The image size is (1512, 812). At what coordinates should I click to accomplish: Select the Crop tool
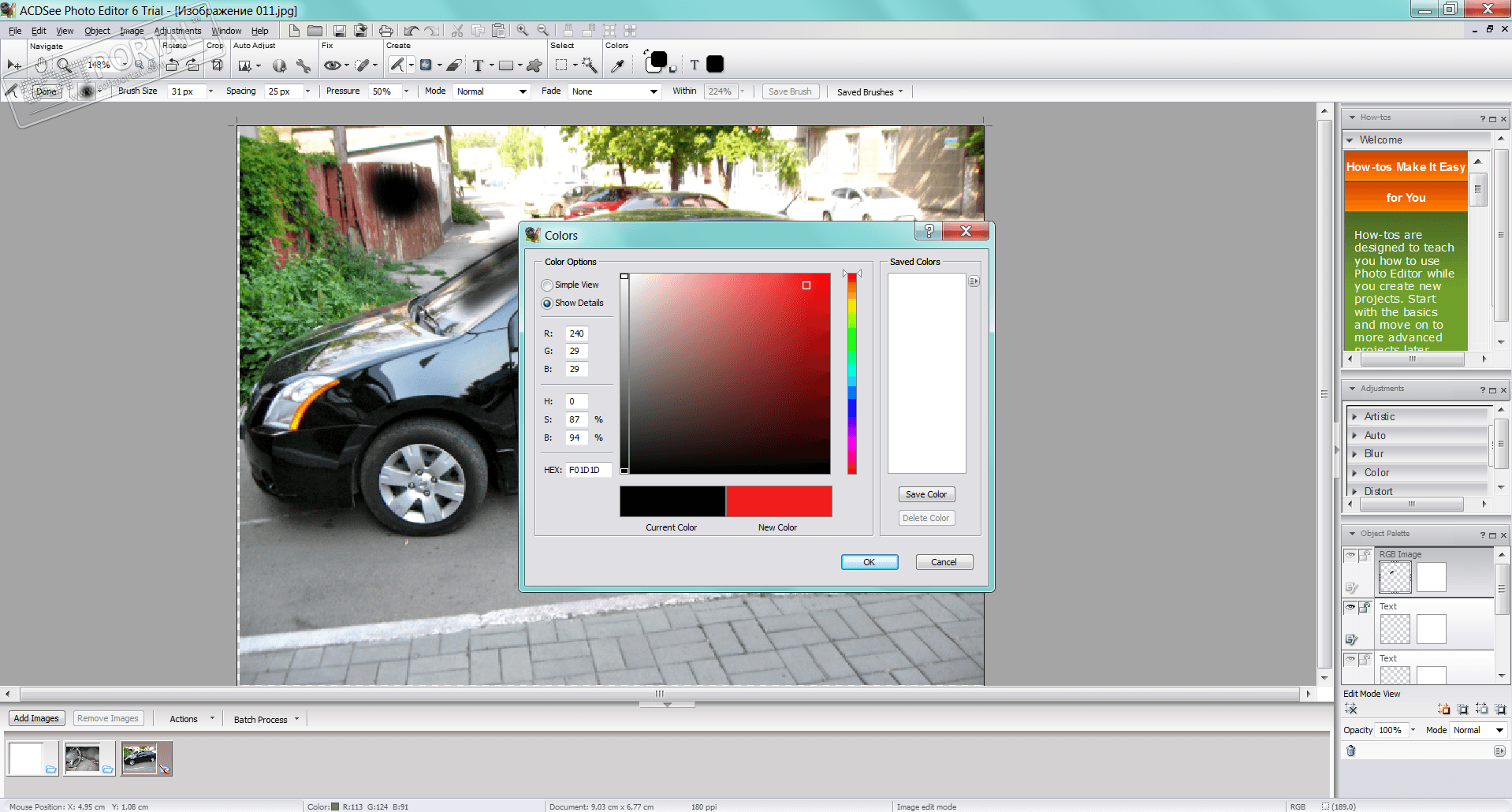pos(217,65)
